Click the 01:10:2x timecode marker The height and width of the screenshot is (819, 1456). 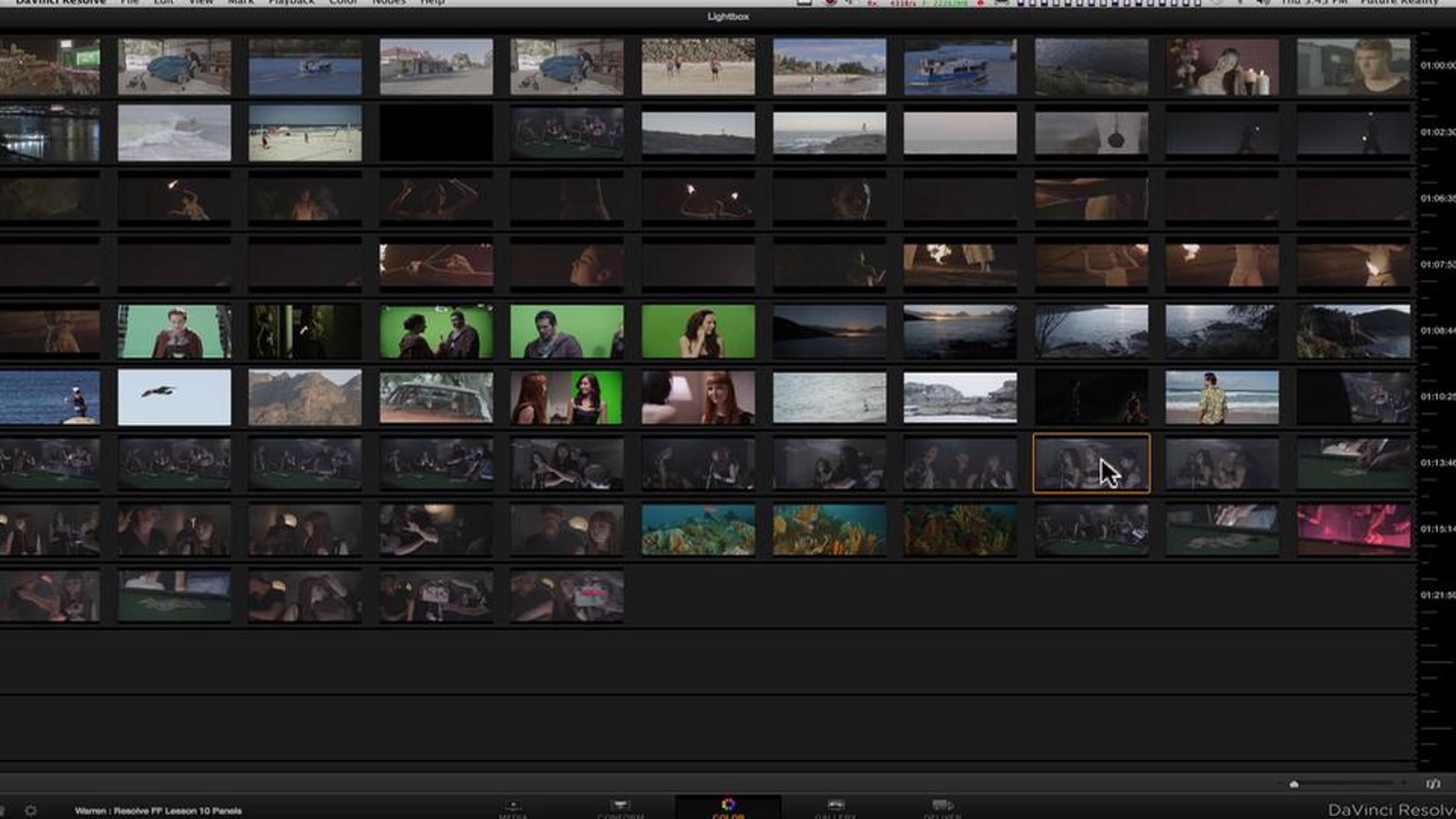tap(1438, 397)
